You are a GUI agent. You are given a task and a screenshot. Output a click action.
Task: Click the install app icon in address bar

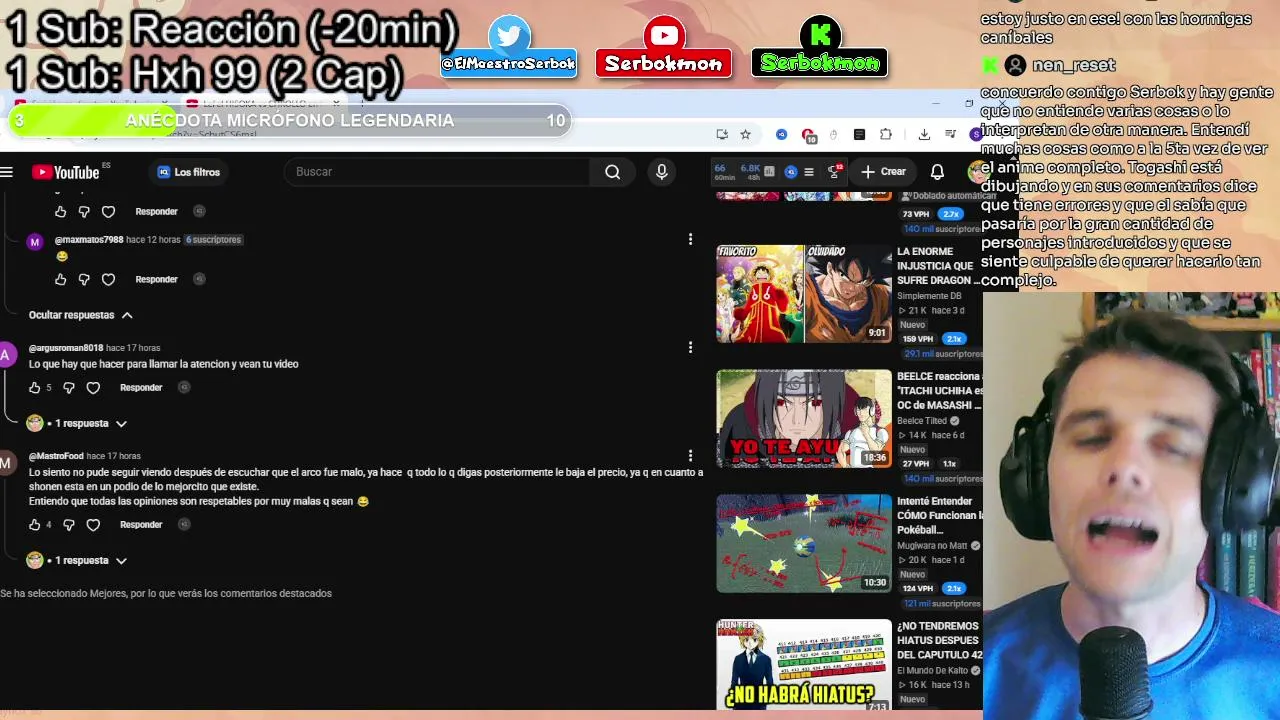[x=722, y=134]
